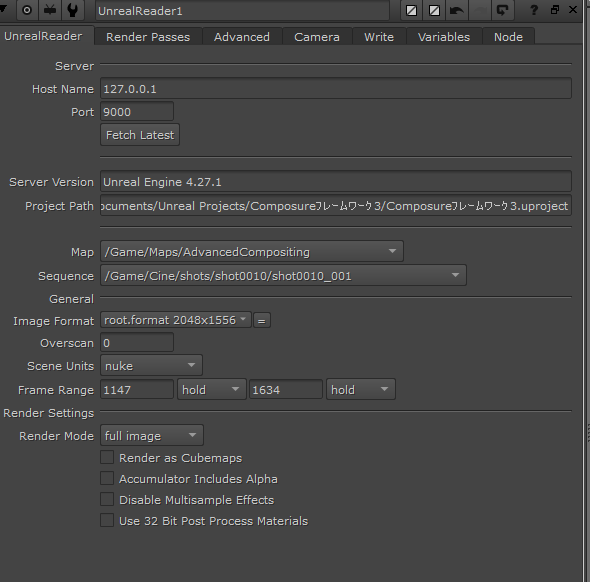
Task: Open the Advanced tab
Action: coord(242,37)
